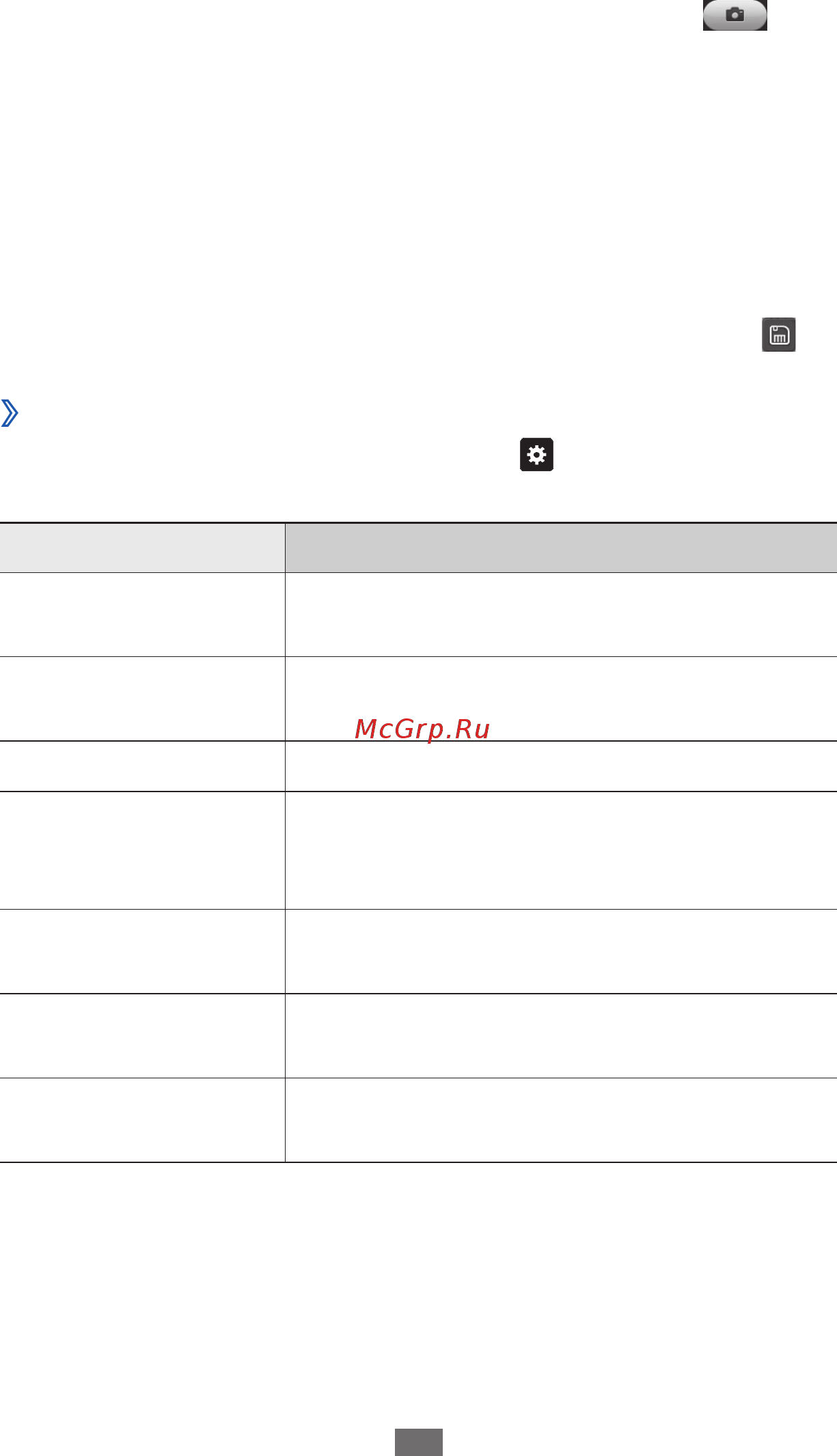Click the left cell in first table row
The height and width of the screenshot is (1456, 837).
pyautogui.click(x=142, y=615)
